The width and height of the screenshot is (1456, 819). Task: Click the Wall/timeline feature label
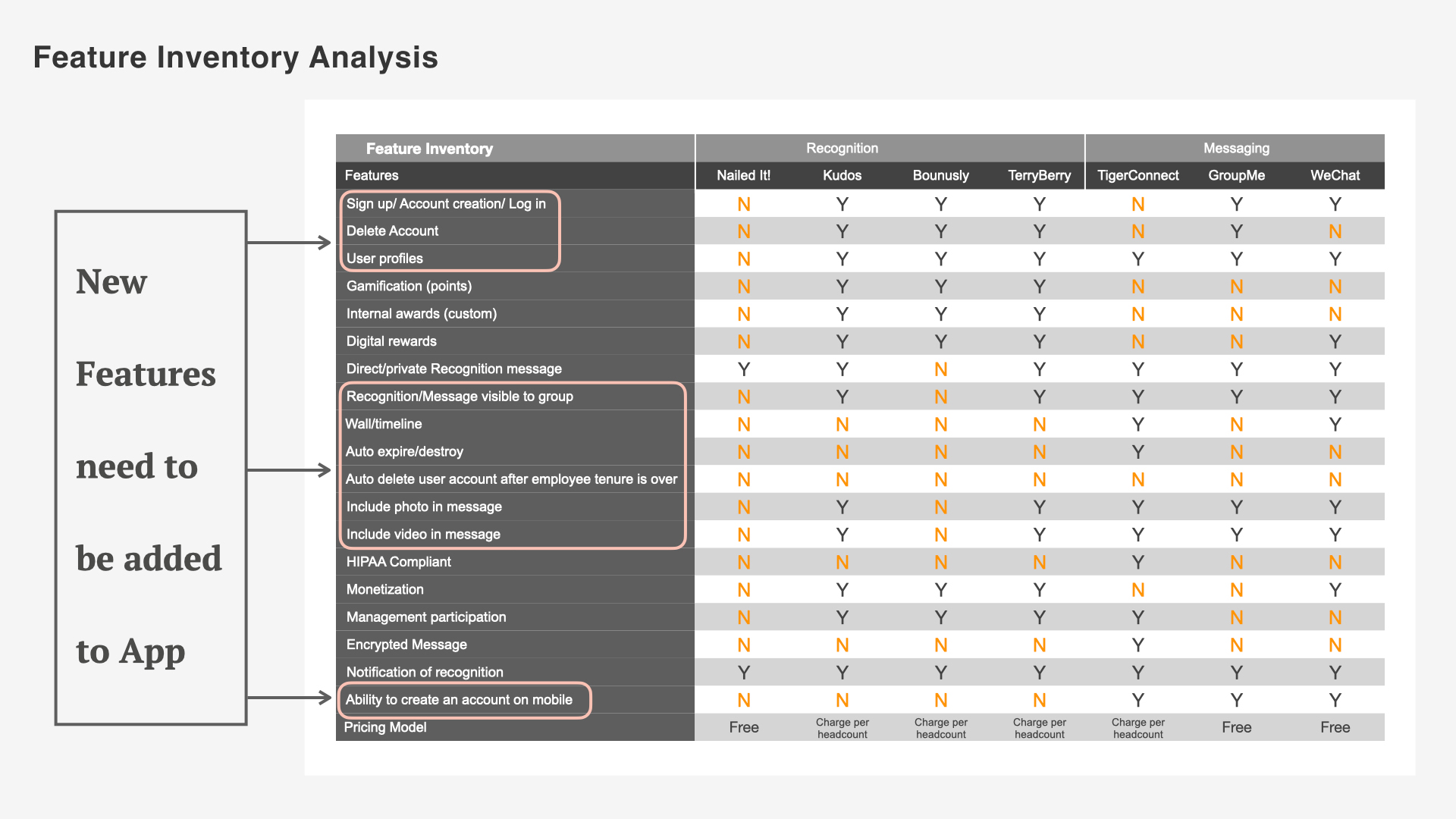(384, 424)
